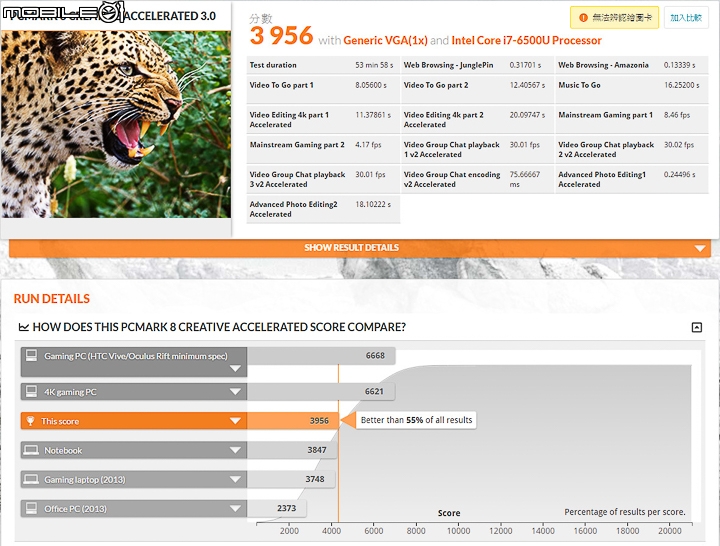Click the 2373 Office PC bar value
Image resolution: width=720 pixels, height=546 pixels.
[x=287, y=509]
